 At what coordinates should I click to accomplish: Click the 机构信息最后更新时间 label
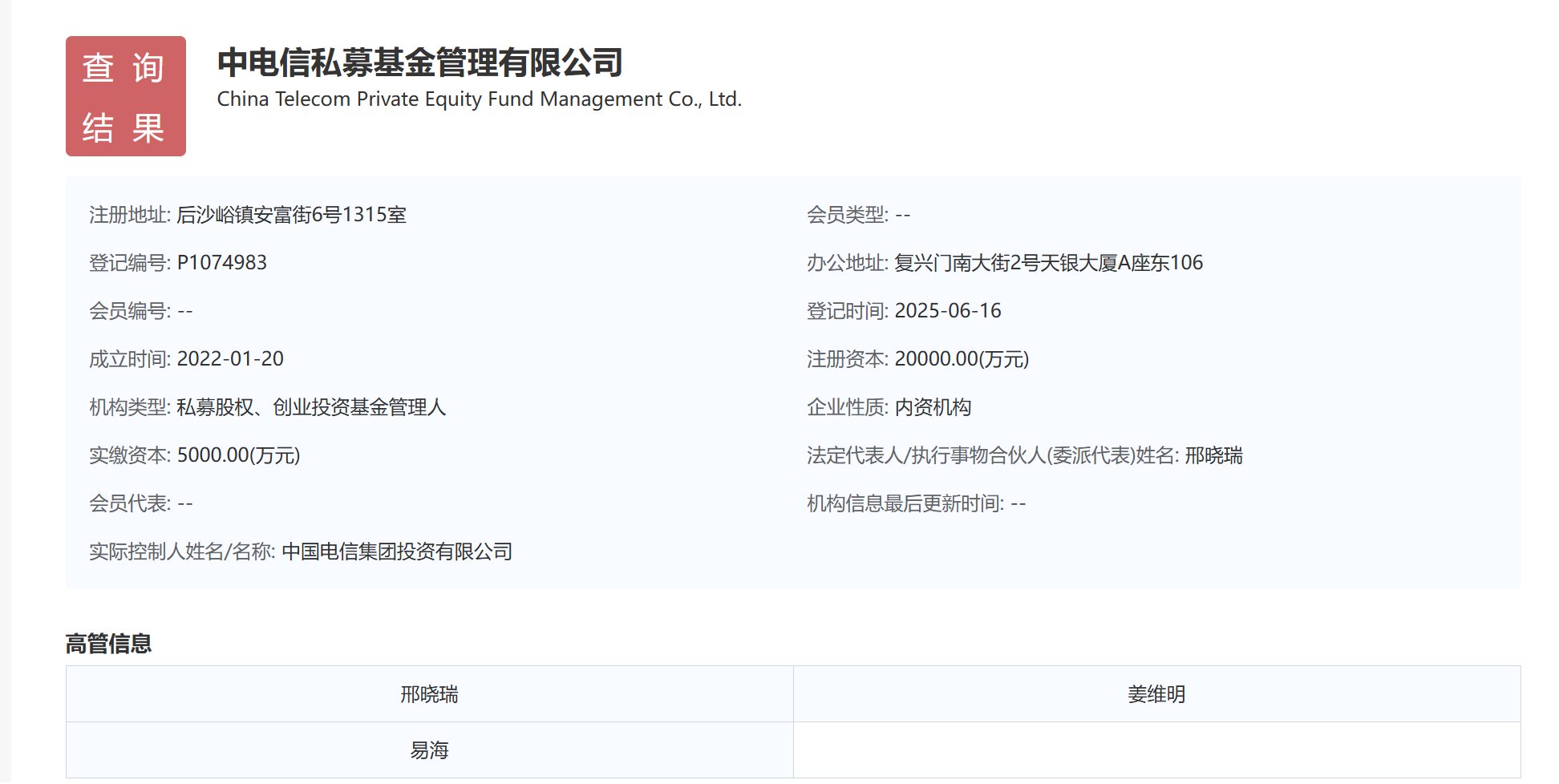[x=905, y=503]
